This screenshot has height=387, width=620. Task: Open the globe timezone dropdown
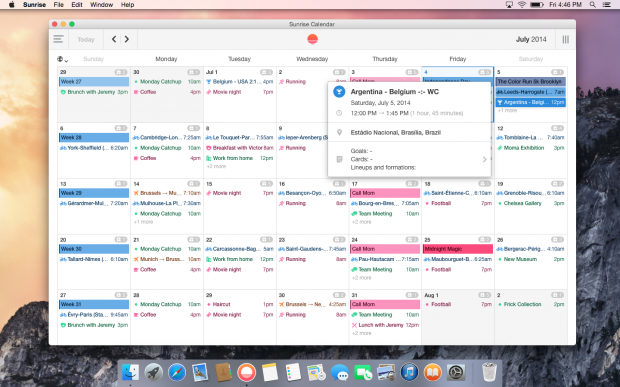62,59
